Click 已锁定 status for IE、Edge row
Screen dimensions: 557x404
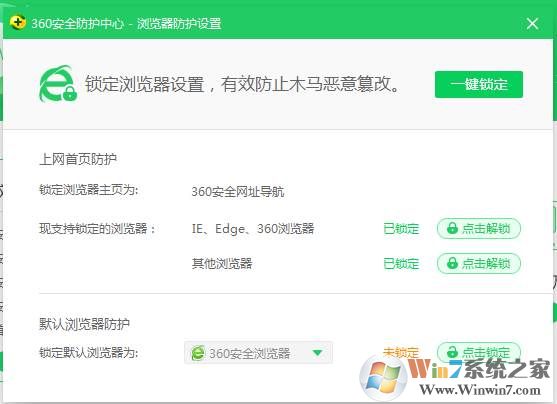pyautogui.click(x=401, y=228)
